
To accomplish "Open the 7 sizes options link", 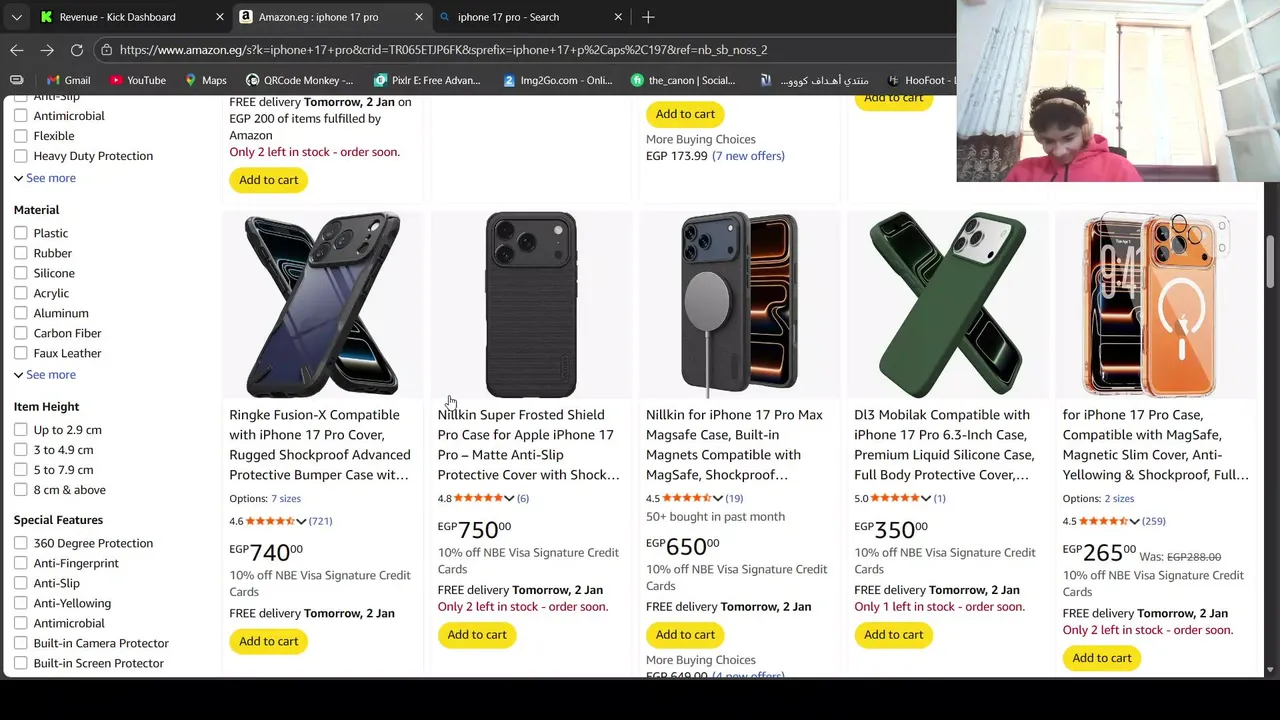I will (286, 499).
